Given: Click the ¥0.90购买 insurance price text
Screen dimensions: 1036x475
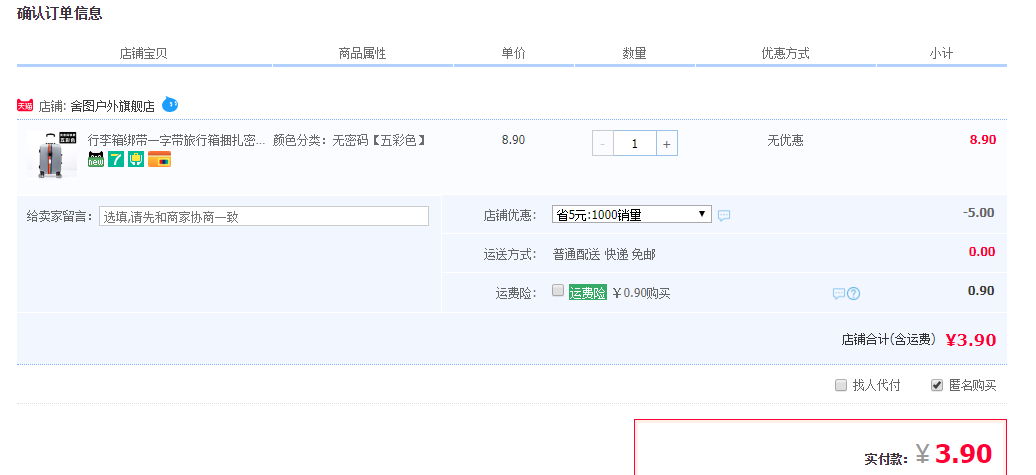Looking at the screenshot, I should click(642, 294).
